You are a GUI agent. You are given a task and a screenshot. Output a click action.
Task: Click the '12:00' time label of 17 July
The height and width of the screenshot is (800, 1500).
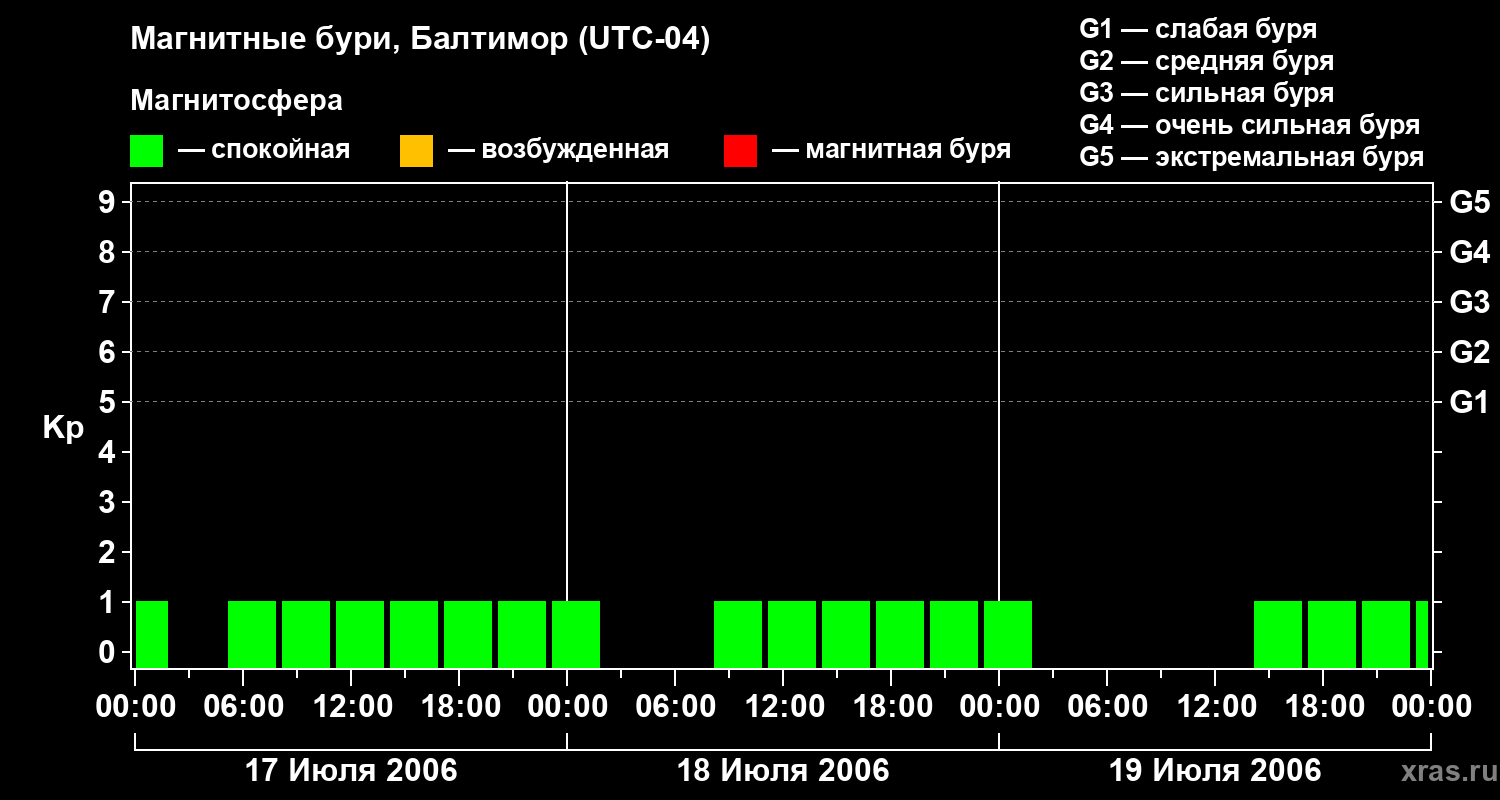coord(351,707)
